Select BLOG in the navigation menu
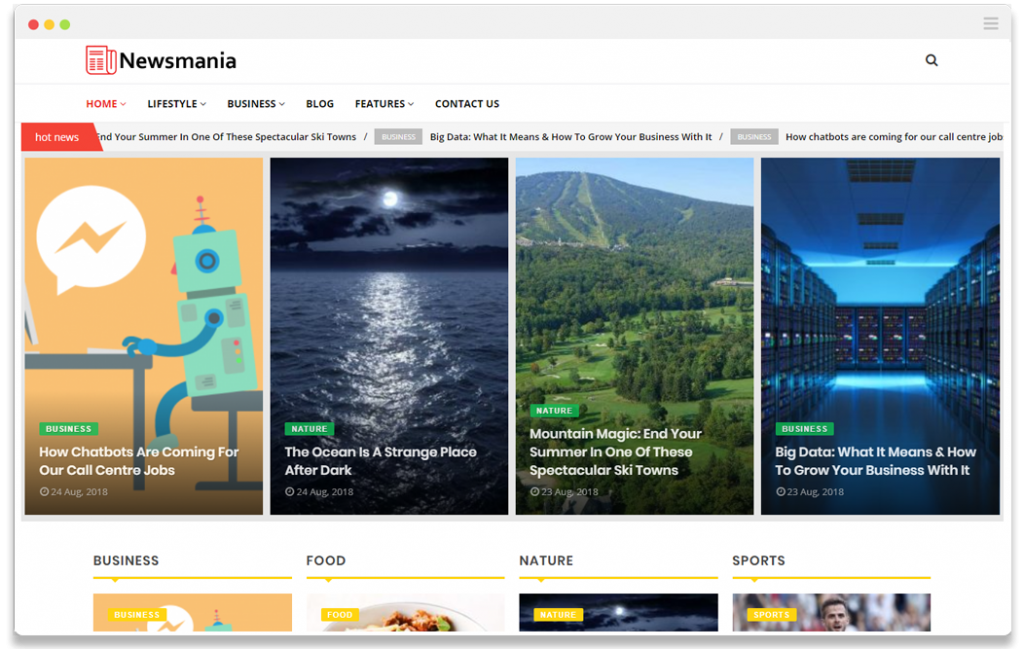This screenshot has width=1024, height=649. 319,103
